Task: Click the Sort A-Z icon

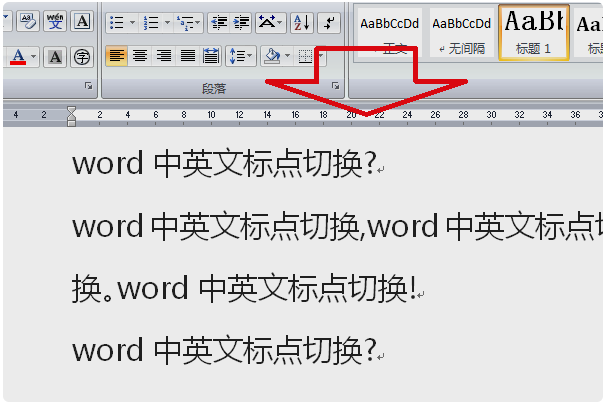Action: [302, 23]
